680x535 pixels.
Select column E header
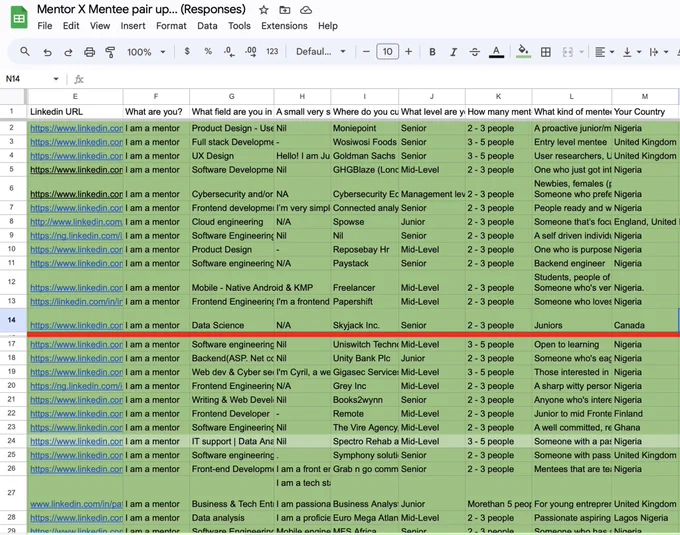(x=75, y=96)
